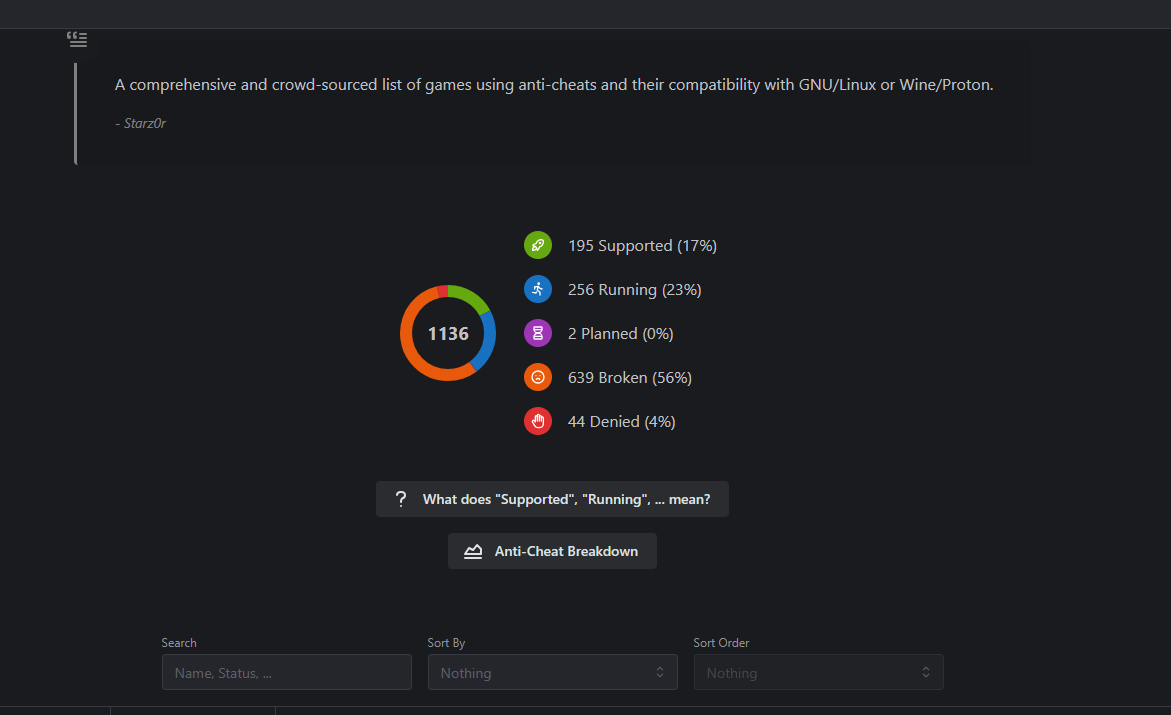
Task: Click the red Denied hand icon
Action: [538, 421]
